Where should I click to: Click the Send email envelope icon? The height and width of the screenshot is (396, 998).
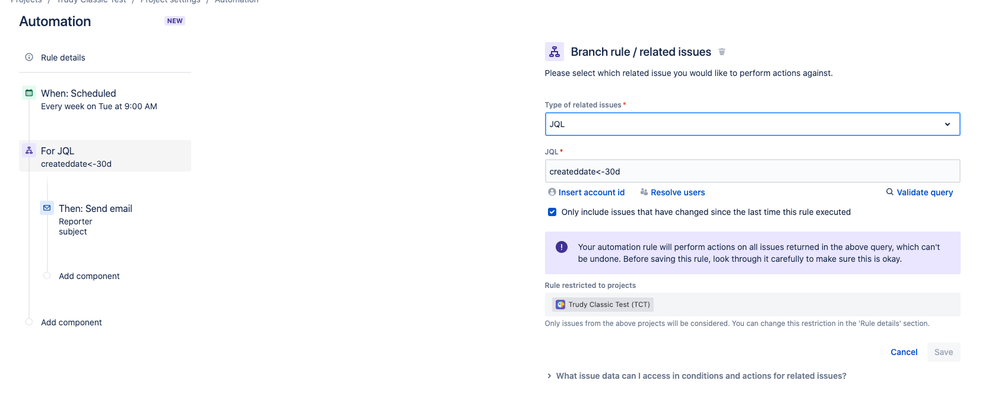(x=46, y=208)
